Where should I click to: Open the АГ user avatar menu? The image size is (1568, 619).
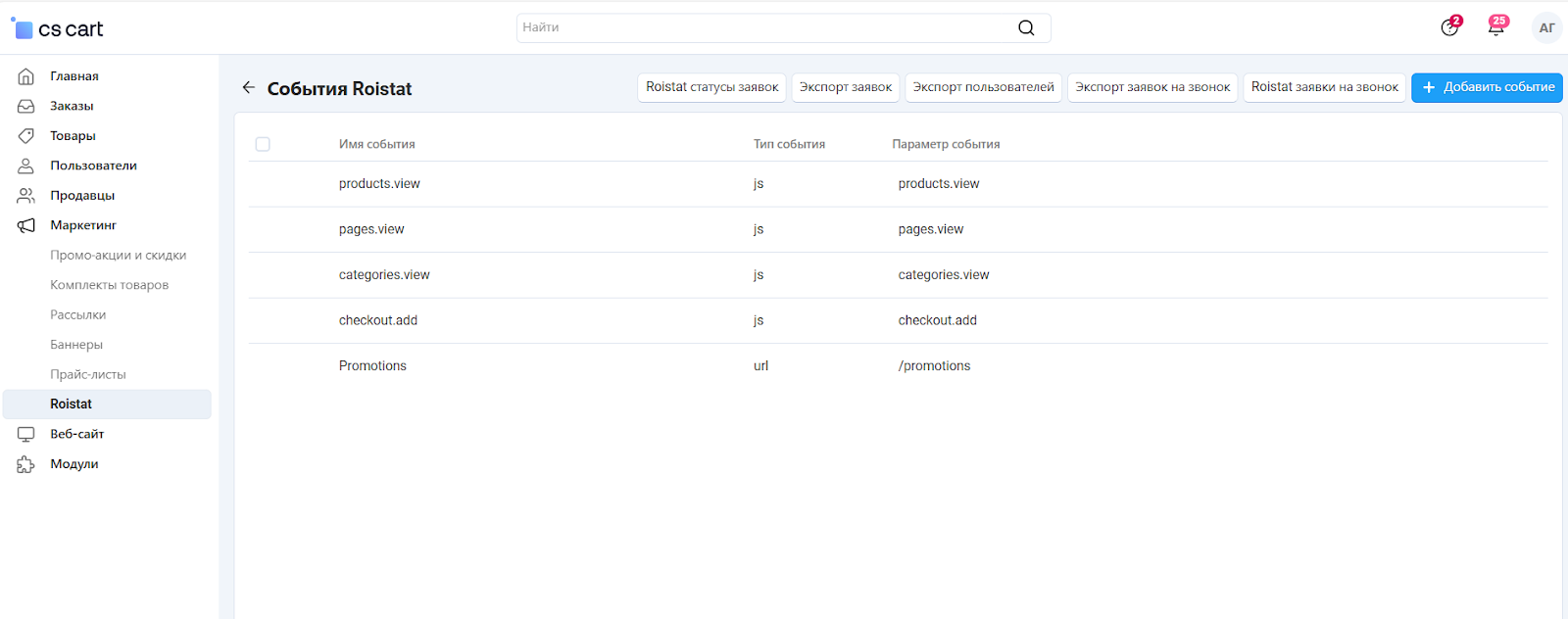point(1546,27)
